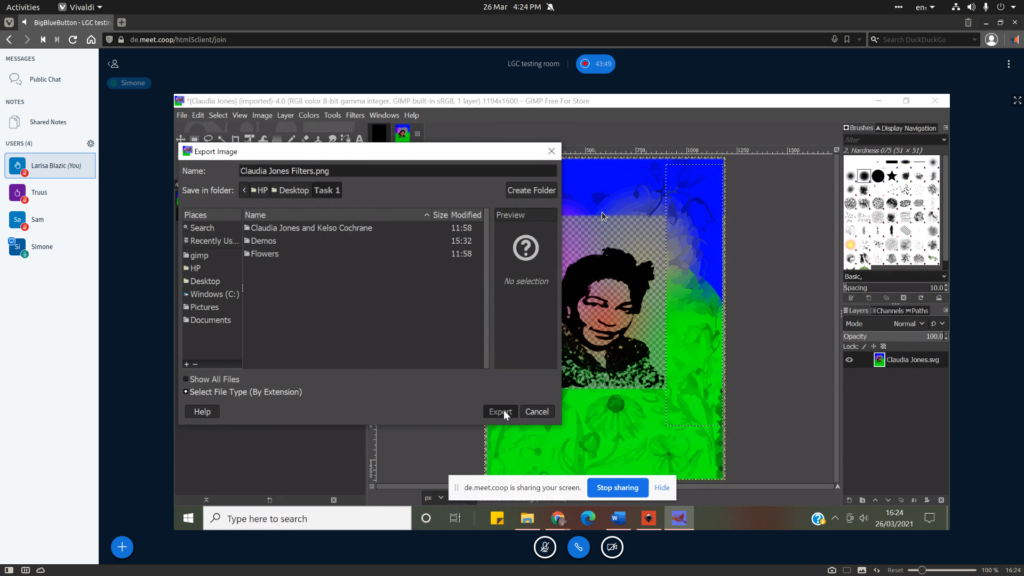Open the layer Mode dropdown showing Normal

point(909,324)
